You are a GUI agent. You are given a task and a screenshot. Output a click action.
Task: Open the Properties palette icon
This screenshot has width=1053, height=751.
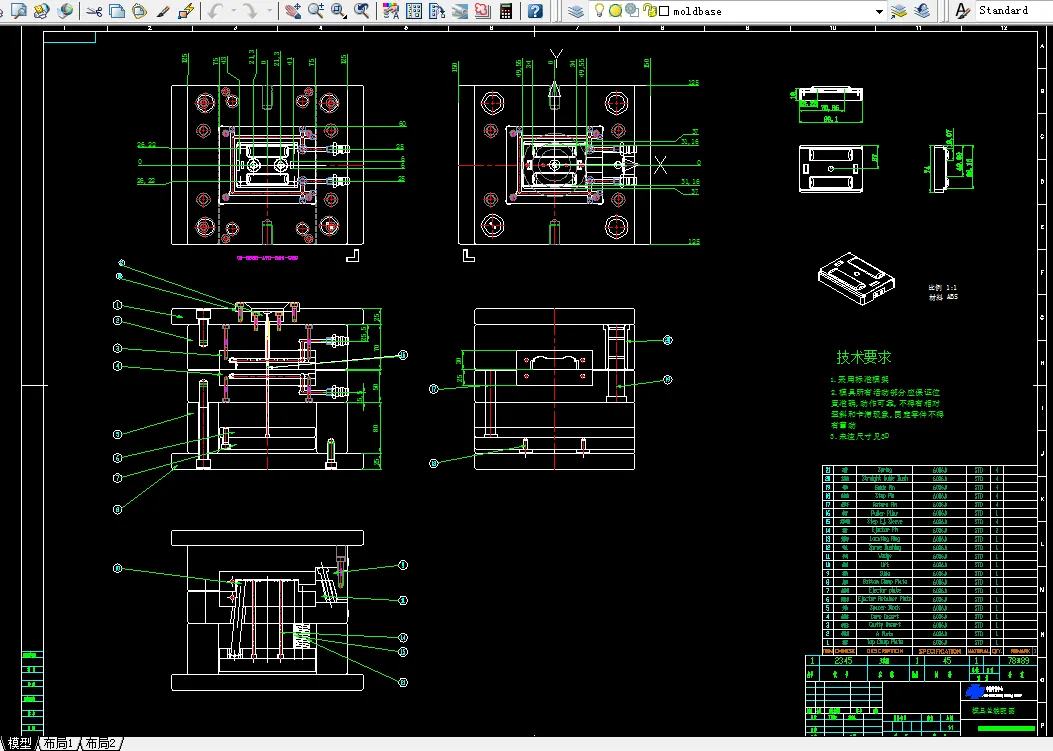coord(391,10)
